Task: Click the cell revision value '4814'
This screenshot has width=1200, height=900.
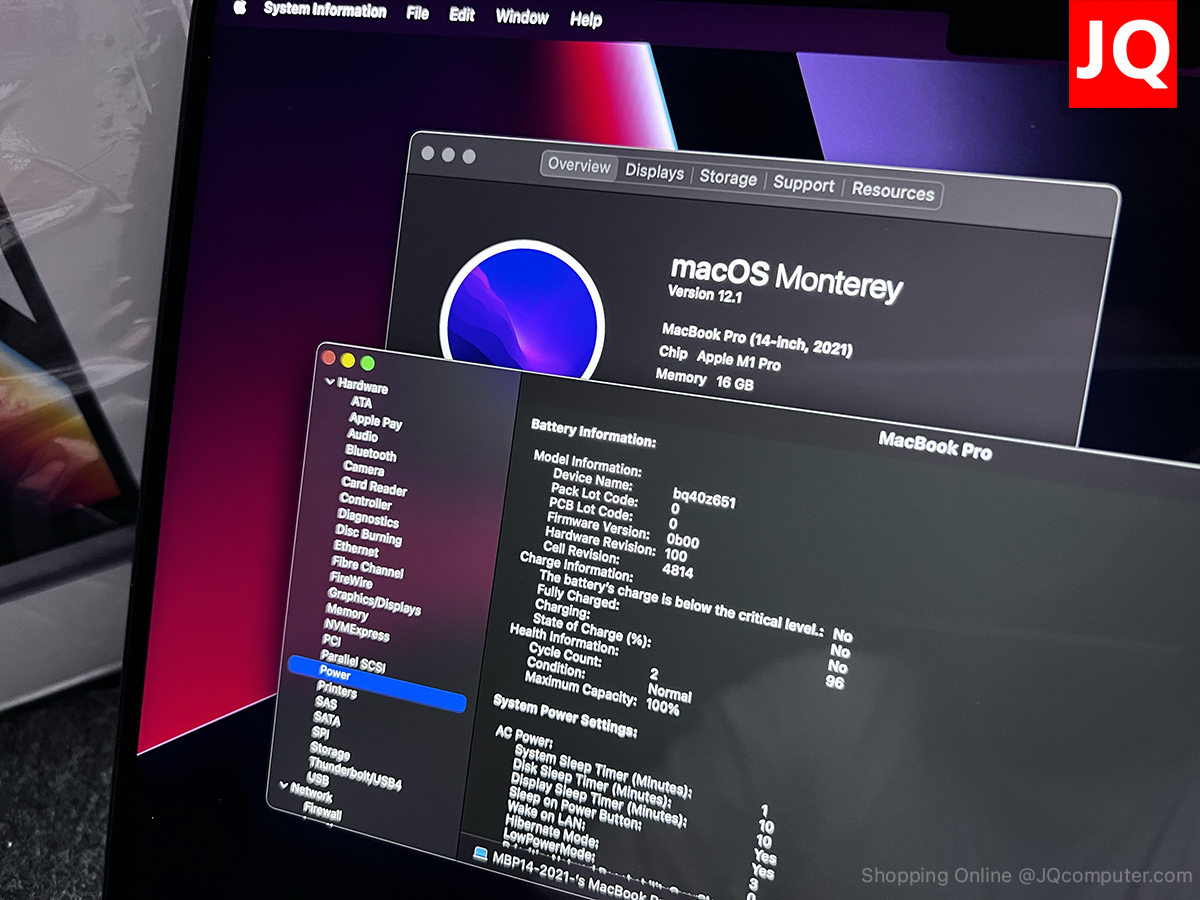Action: click(x=677, y=571)
